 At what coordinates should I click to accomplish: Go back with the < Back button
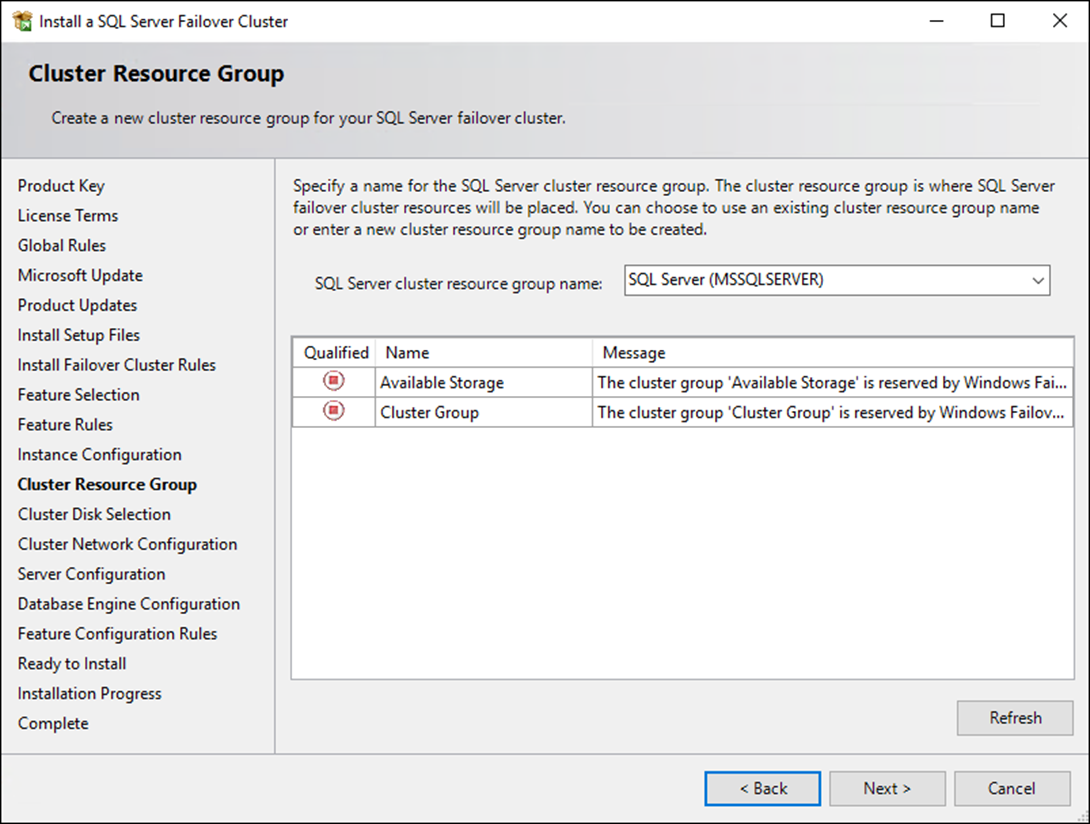(763, 789)
